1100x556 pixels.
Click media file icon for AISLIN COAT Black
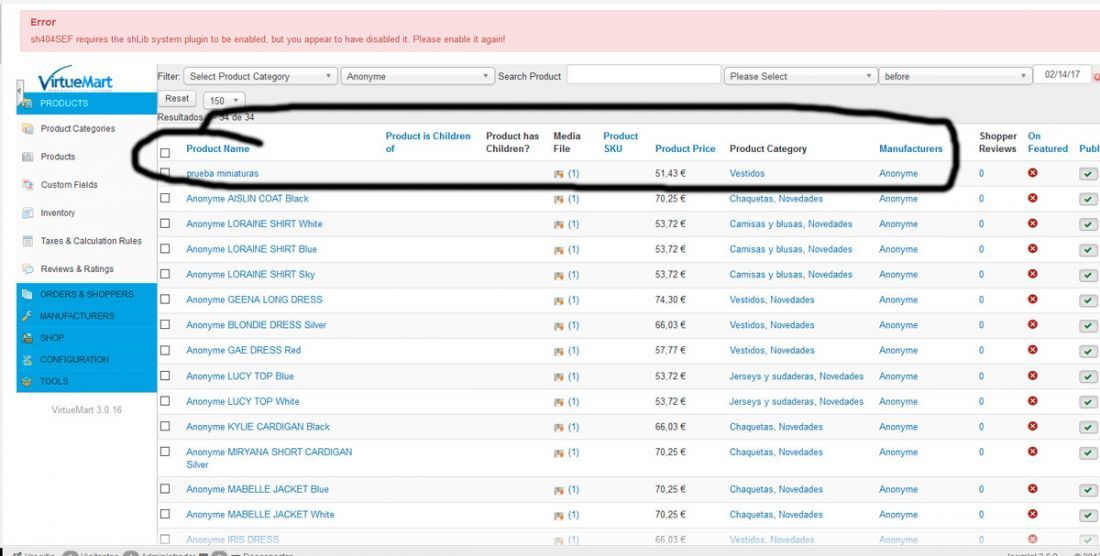[x=558, y=199]
